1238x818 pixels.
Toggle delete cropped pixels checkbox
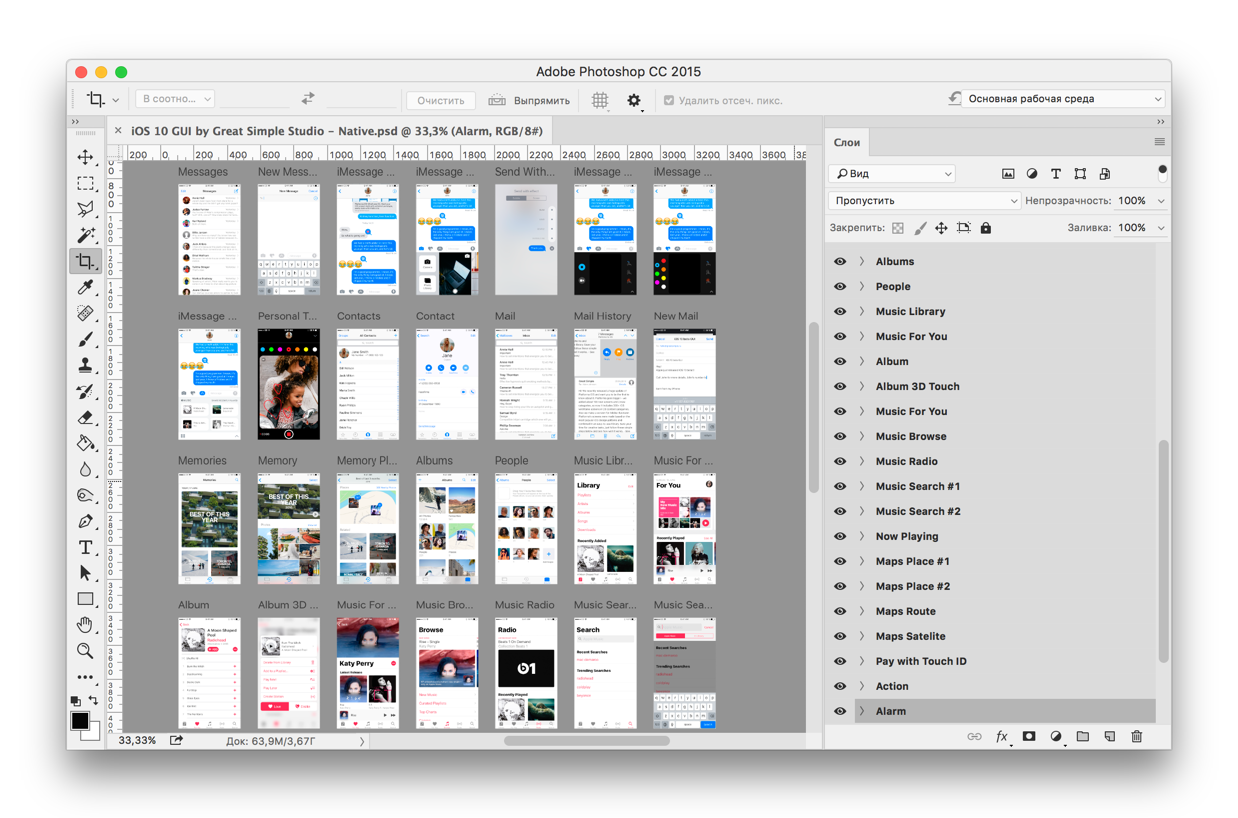[669, 100]
